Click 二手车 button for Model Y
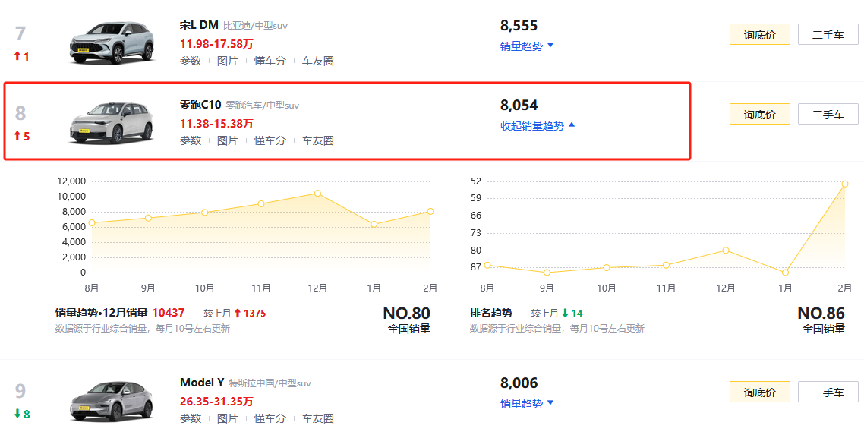 coord(828,392)
